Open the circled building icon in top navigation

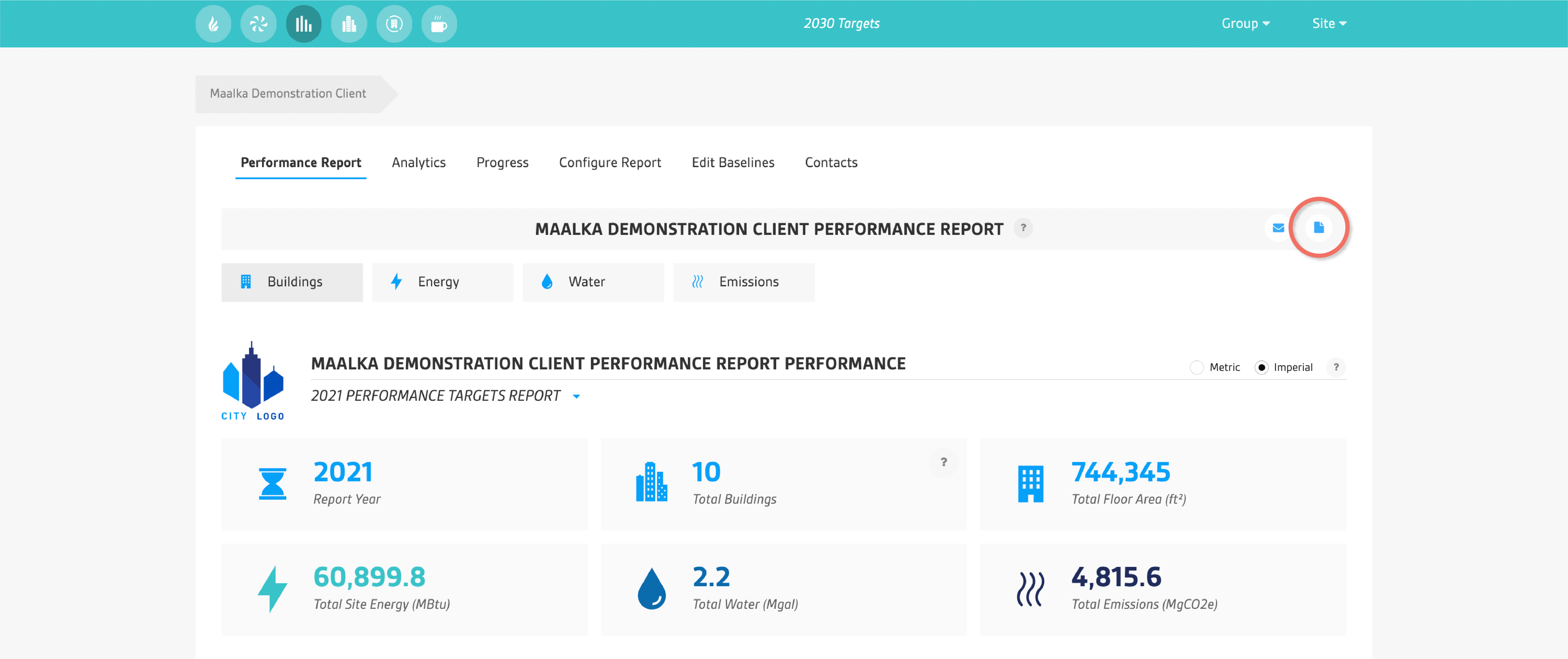pyautogui.click(x=394, y=24)
